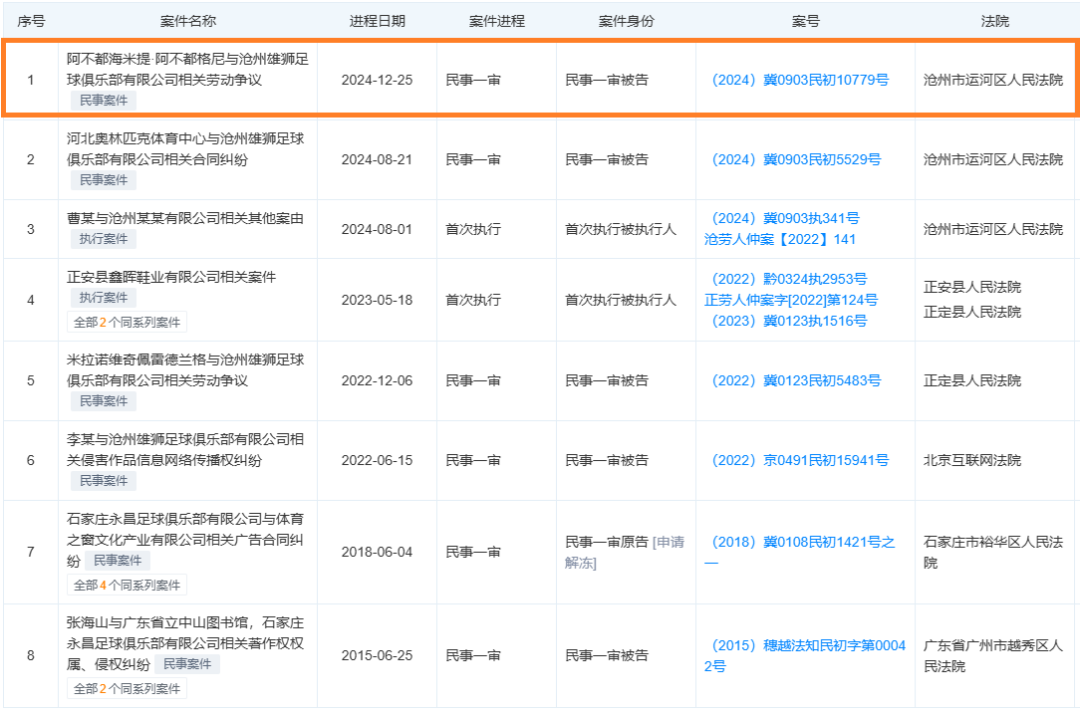Click the 案件进程 column header
1080x715 pixels.
[497, 21]
